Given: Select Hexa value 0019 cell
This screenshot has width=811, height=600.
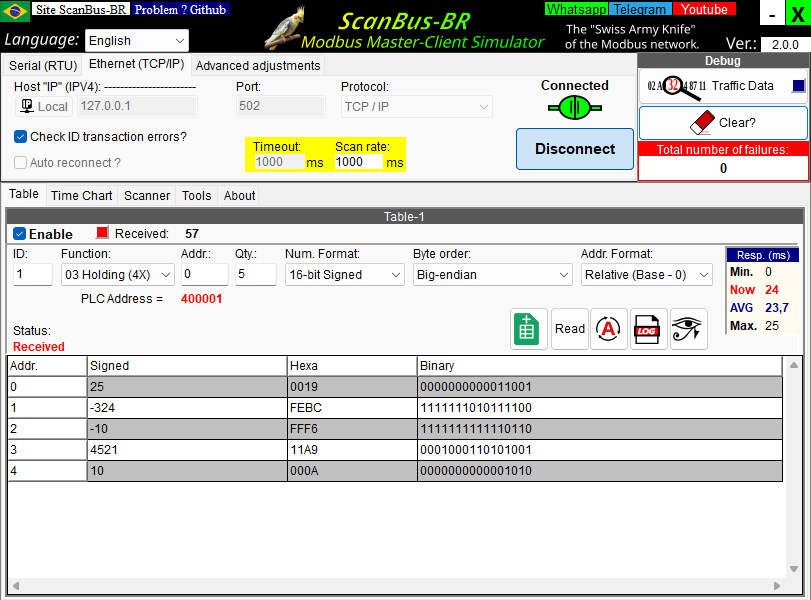Looking at the screenshot, I should pyautogui.click(x=352, y=387).
